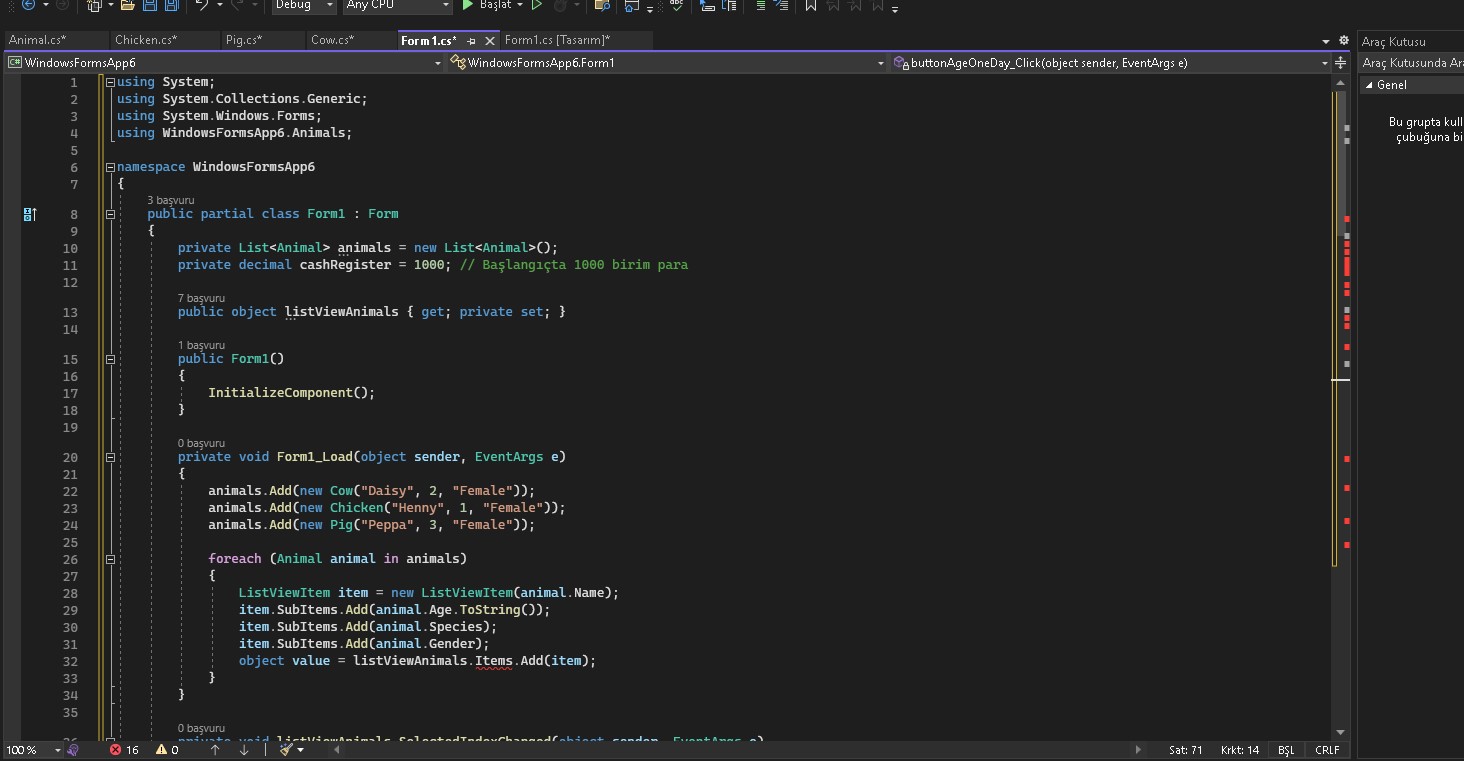Click the Save floppy disk icon
This screenshot has height=761, width=1464.
[x=149, y=5]
